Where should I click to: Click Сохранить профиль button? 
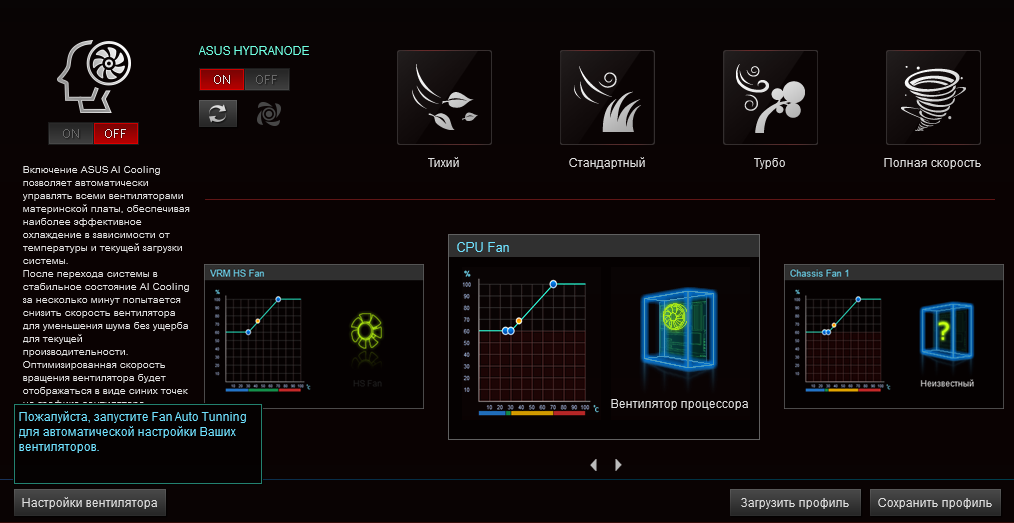[x=935, y=502]
